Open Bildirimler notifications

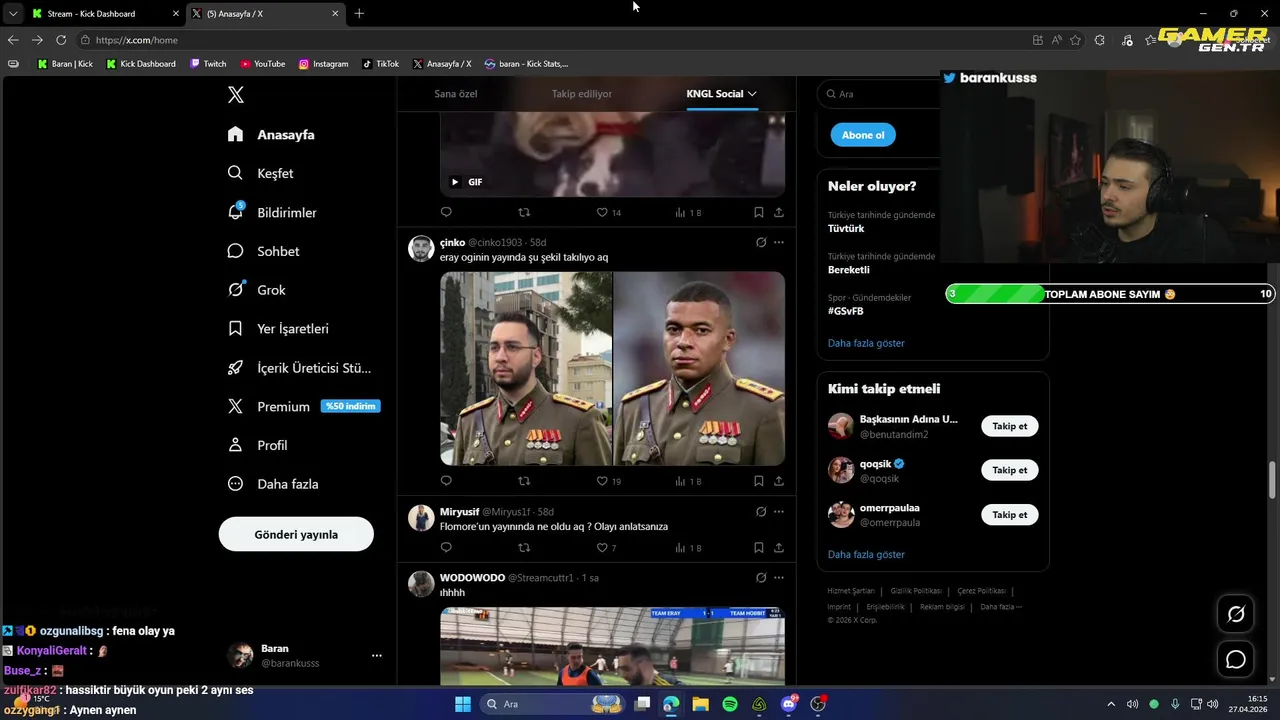[x=272, y=212]
